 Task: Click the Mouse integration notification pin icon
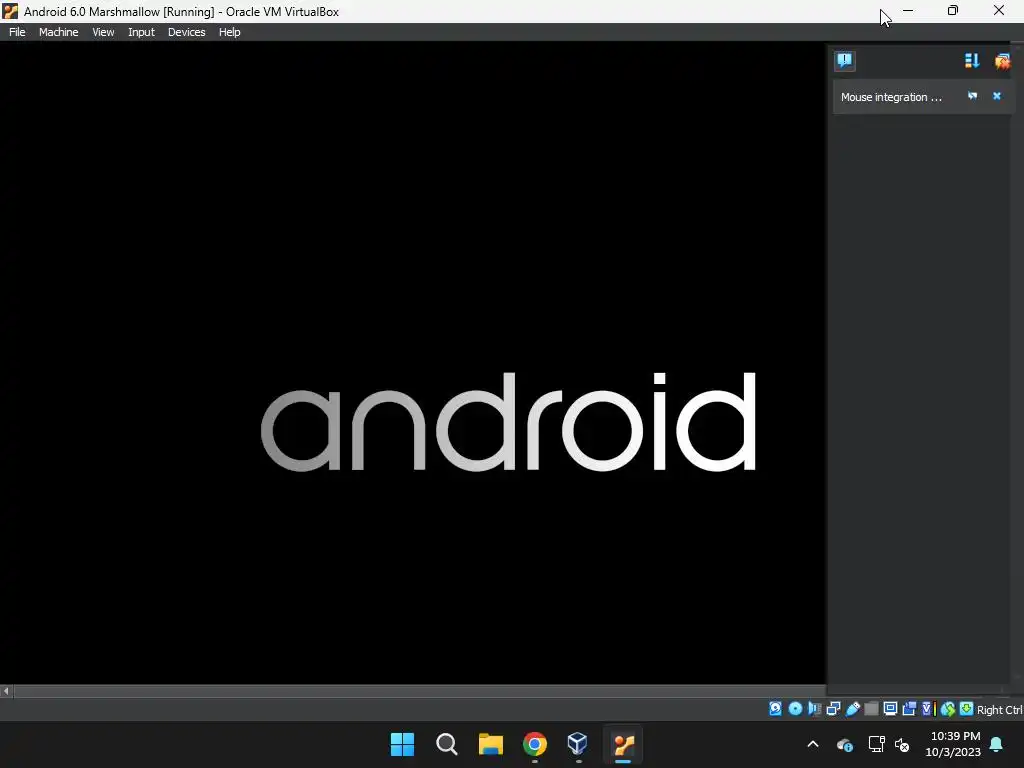[x=972, y=96]
